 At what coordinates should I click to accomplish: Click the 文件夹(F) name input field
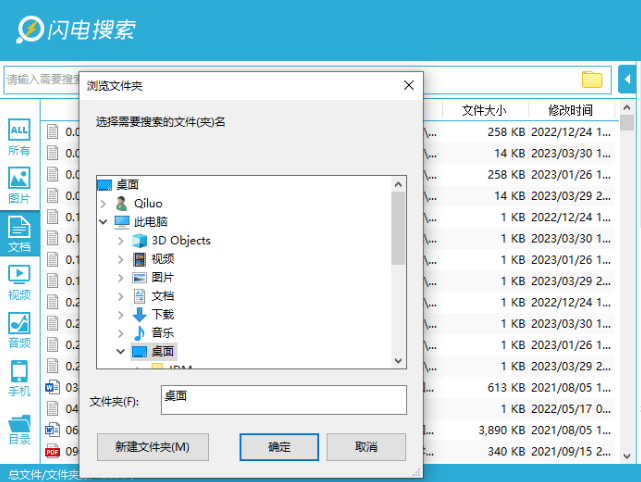point(284,400)
